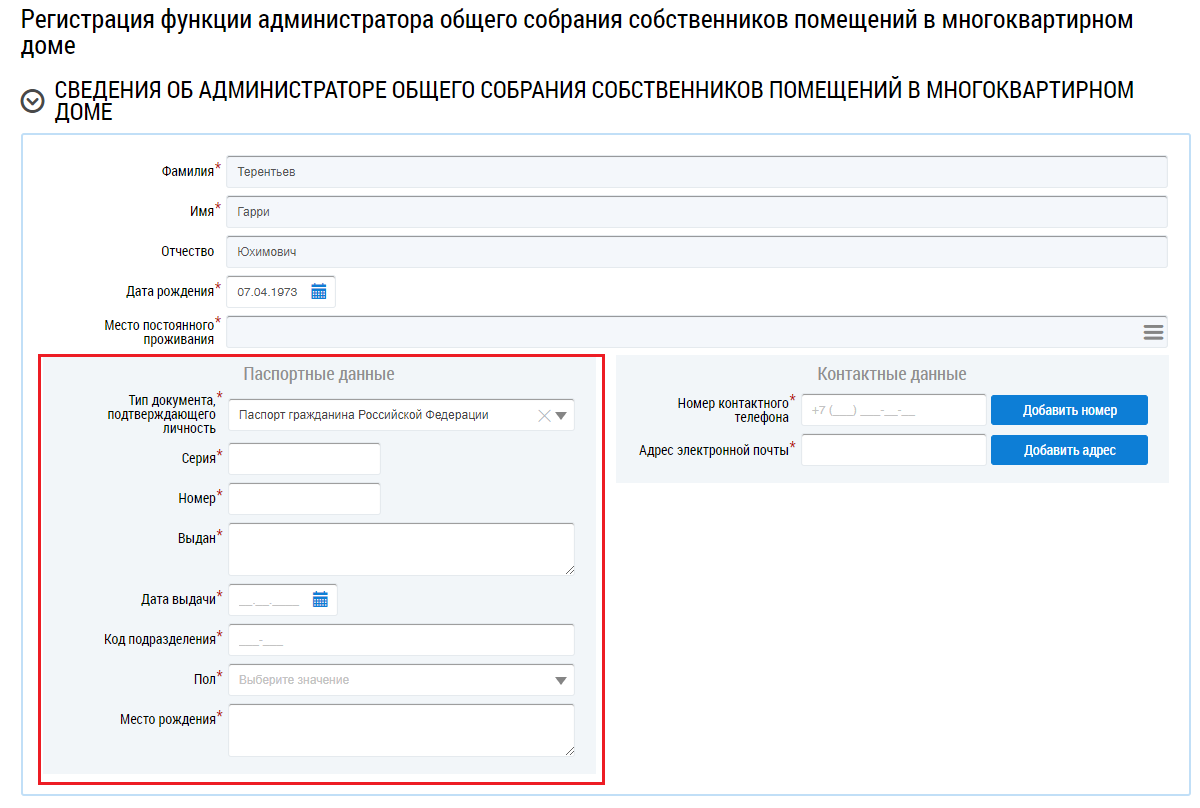This screenshot has width=1200, height=808.
Task: Open the Пол gender dropdown
Action: tap(401, 680)
